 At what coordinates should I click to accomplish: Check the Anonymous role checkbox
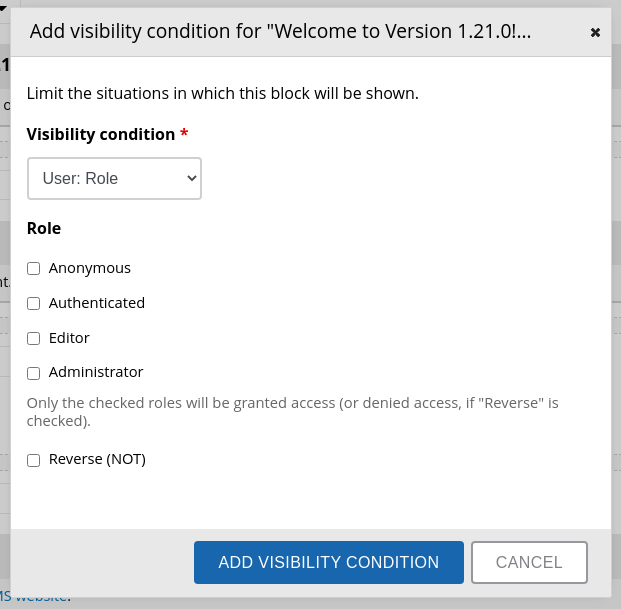pos(34,268)
